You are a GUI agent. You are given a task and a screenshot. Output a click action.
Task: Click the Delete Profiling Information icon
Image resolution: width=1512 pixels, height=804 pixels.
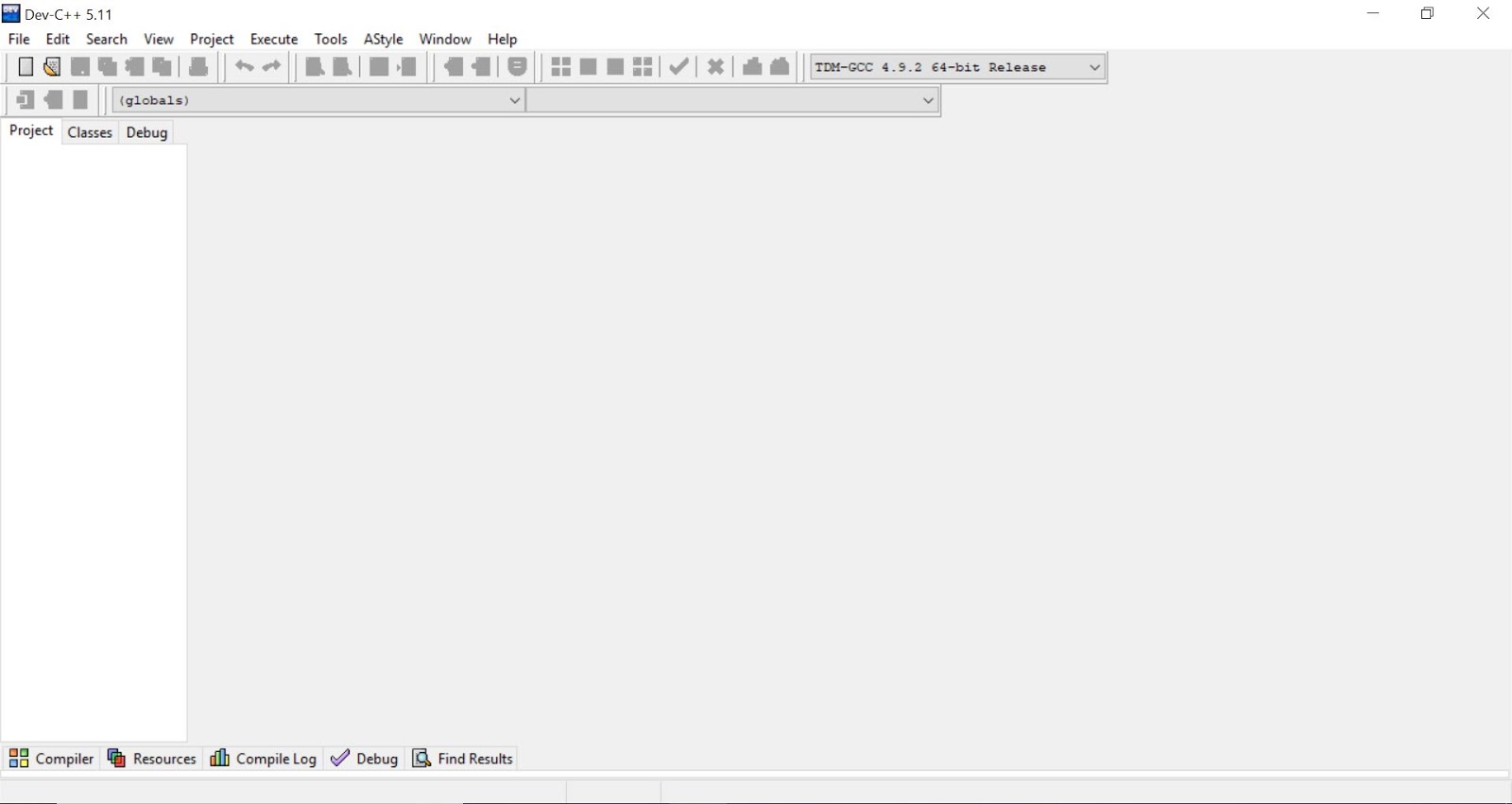[780, 66]
